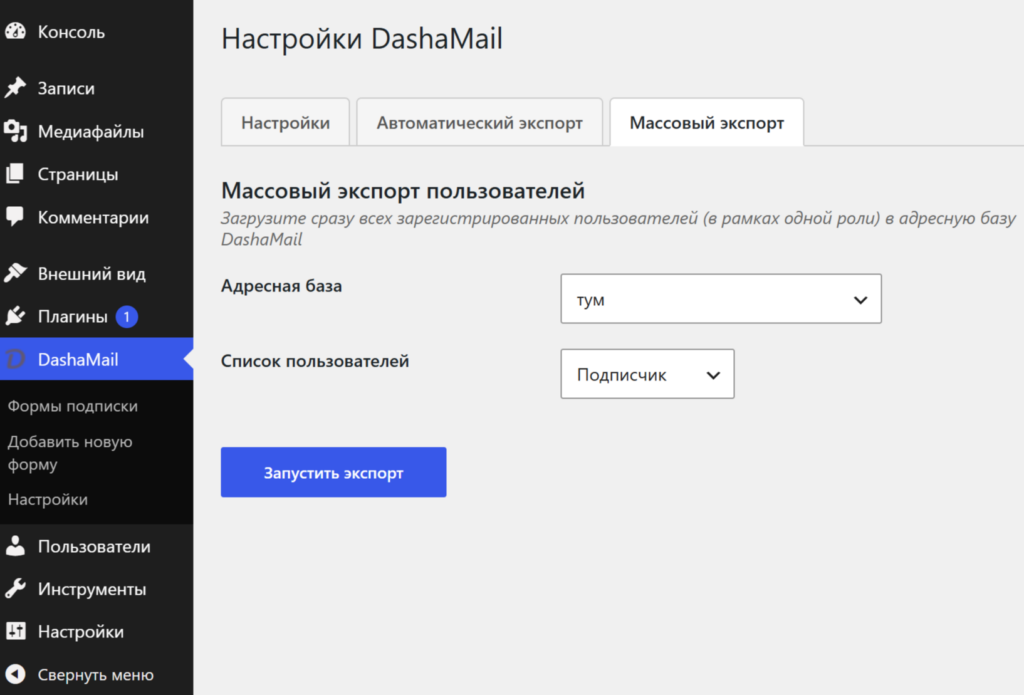Screen dimensions: 1024x695
Task: Switch to the Настройки tab
Action: [285, 122]
